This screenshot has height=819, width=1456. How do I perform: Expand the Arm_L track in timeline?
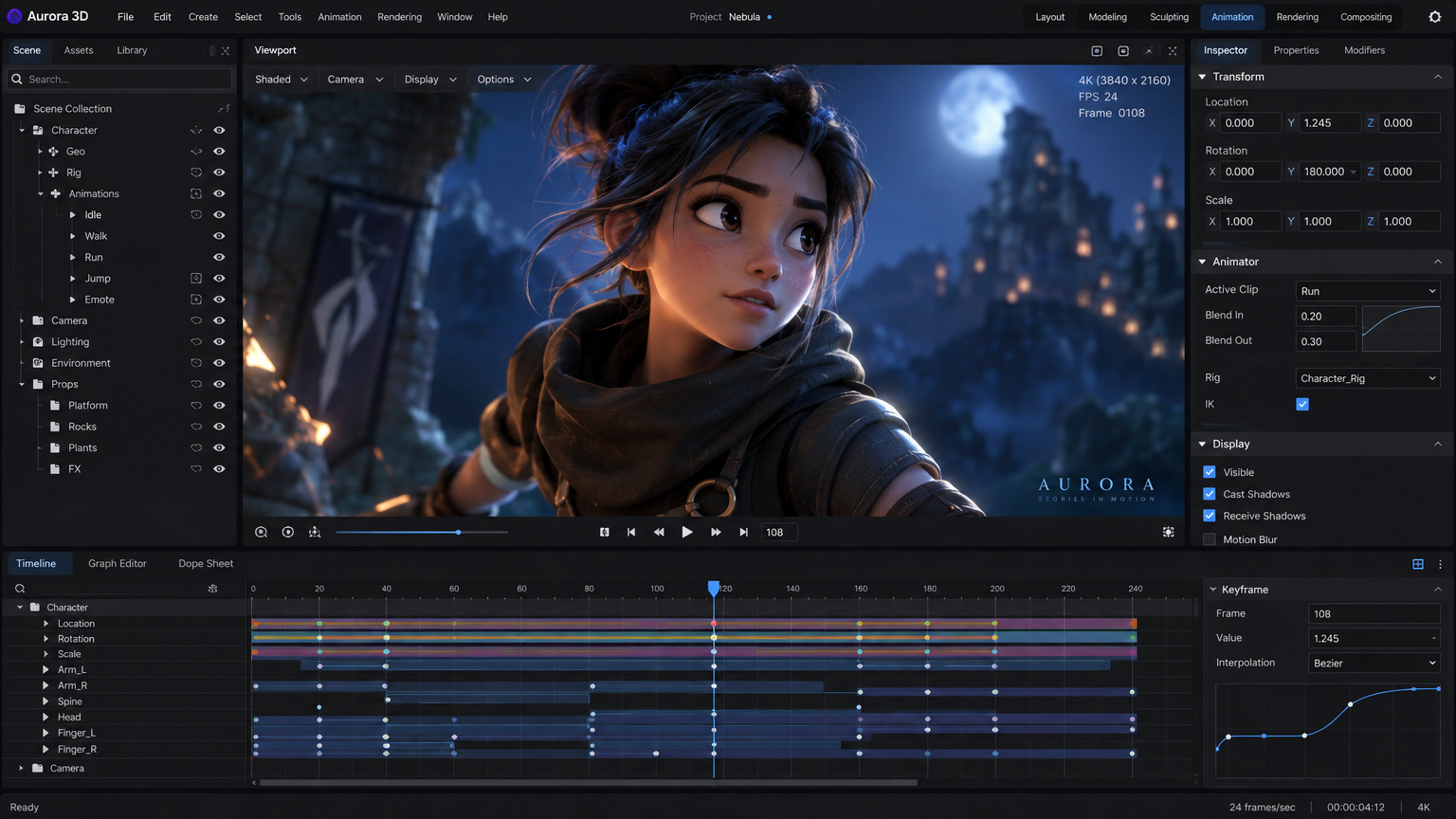coord(45,669)
